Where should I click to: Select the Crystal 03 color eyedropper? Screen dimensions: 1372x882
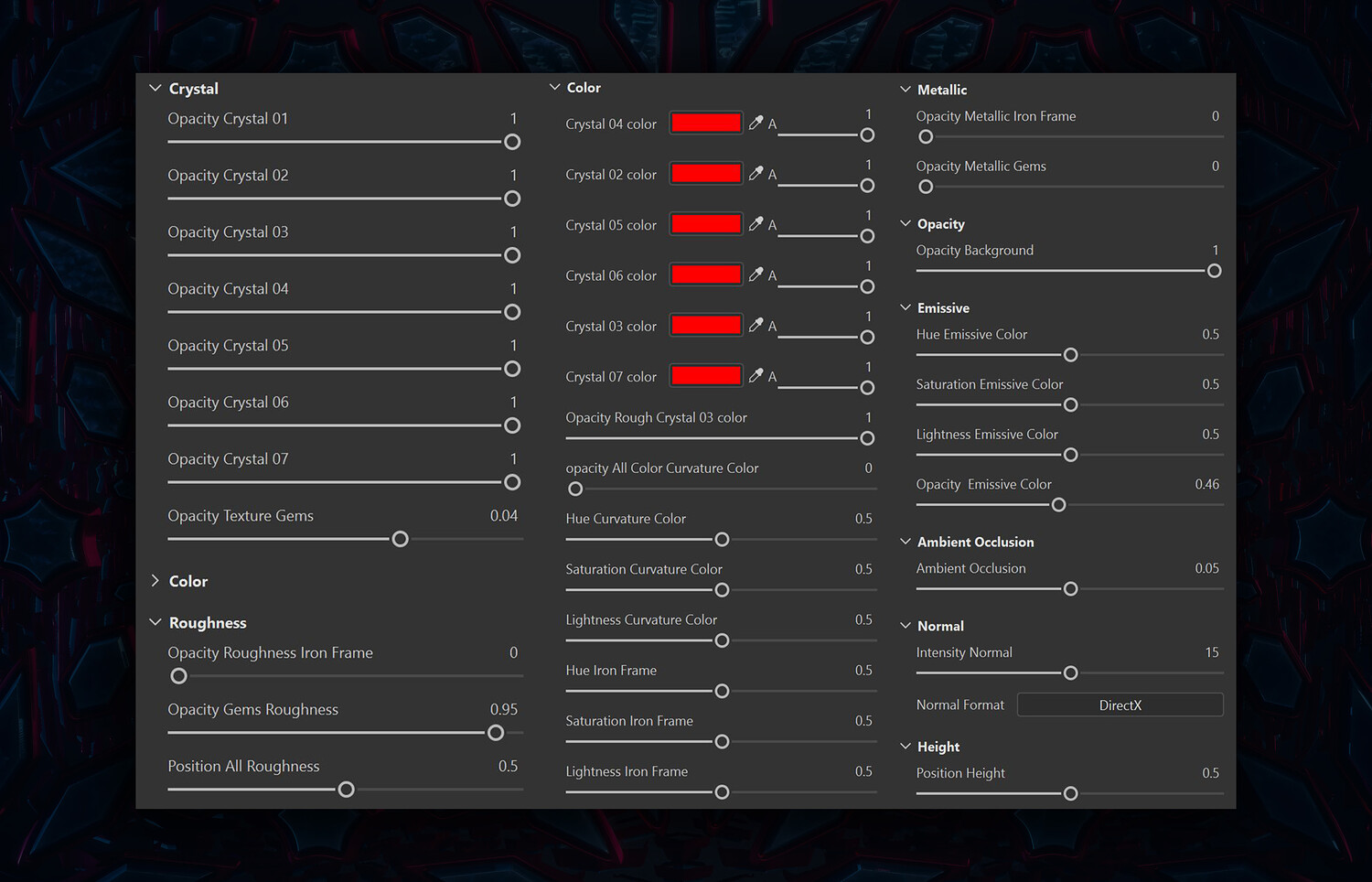point(756,325)
